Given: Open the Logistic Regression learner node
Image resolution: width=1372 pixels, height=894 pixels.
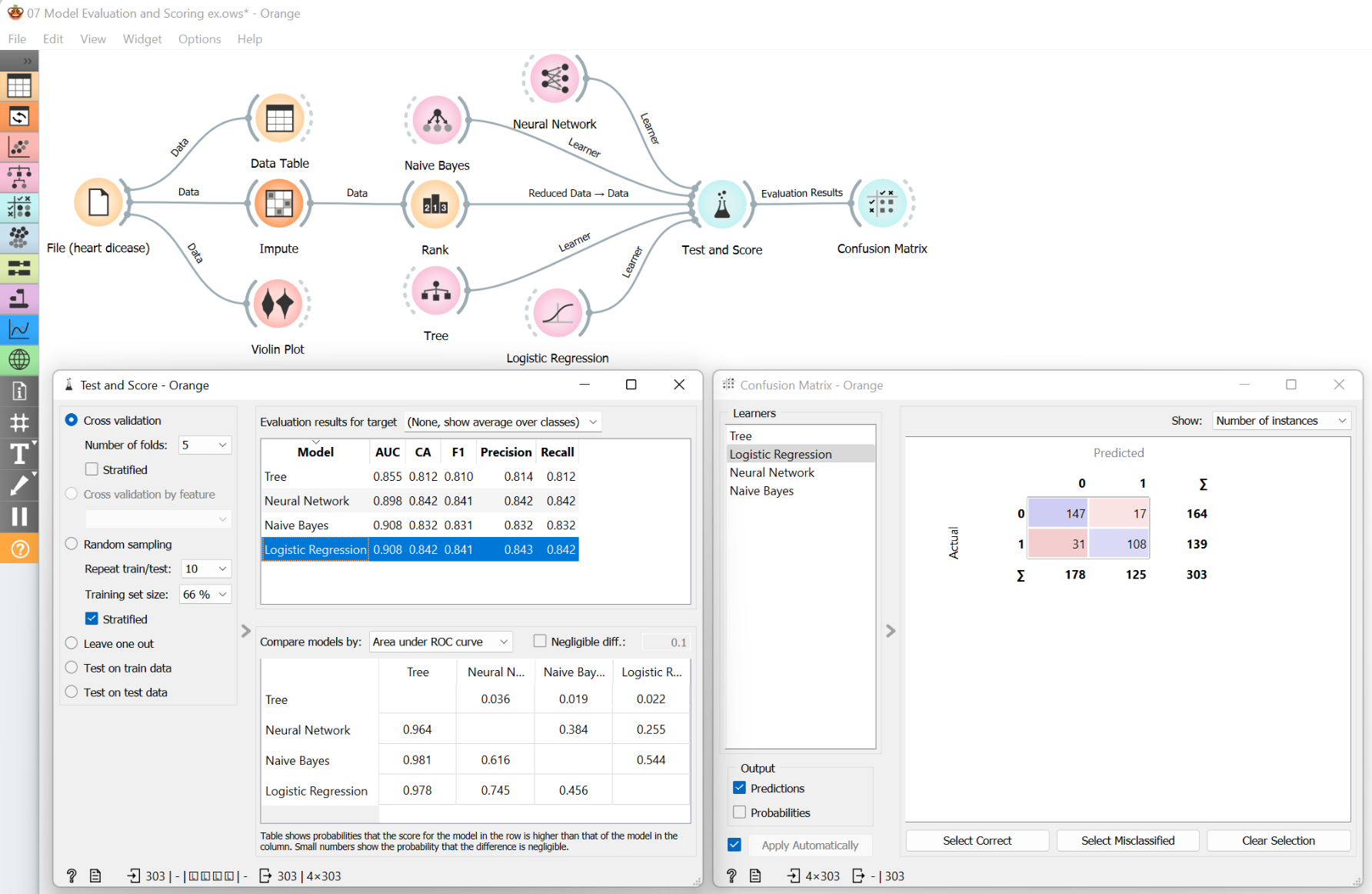Looking at the screenshot, I should (x=558, y=313).
